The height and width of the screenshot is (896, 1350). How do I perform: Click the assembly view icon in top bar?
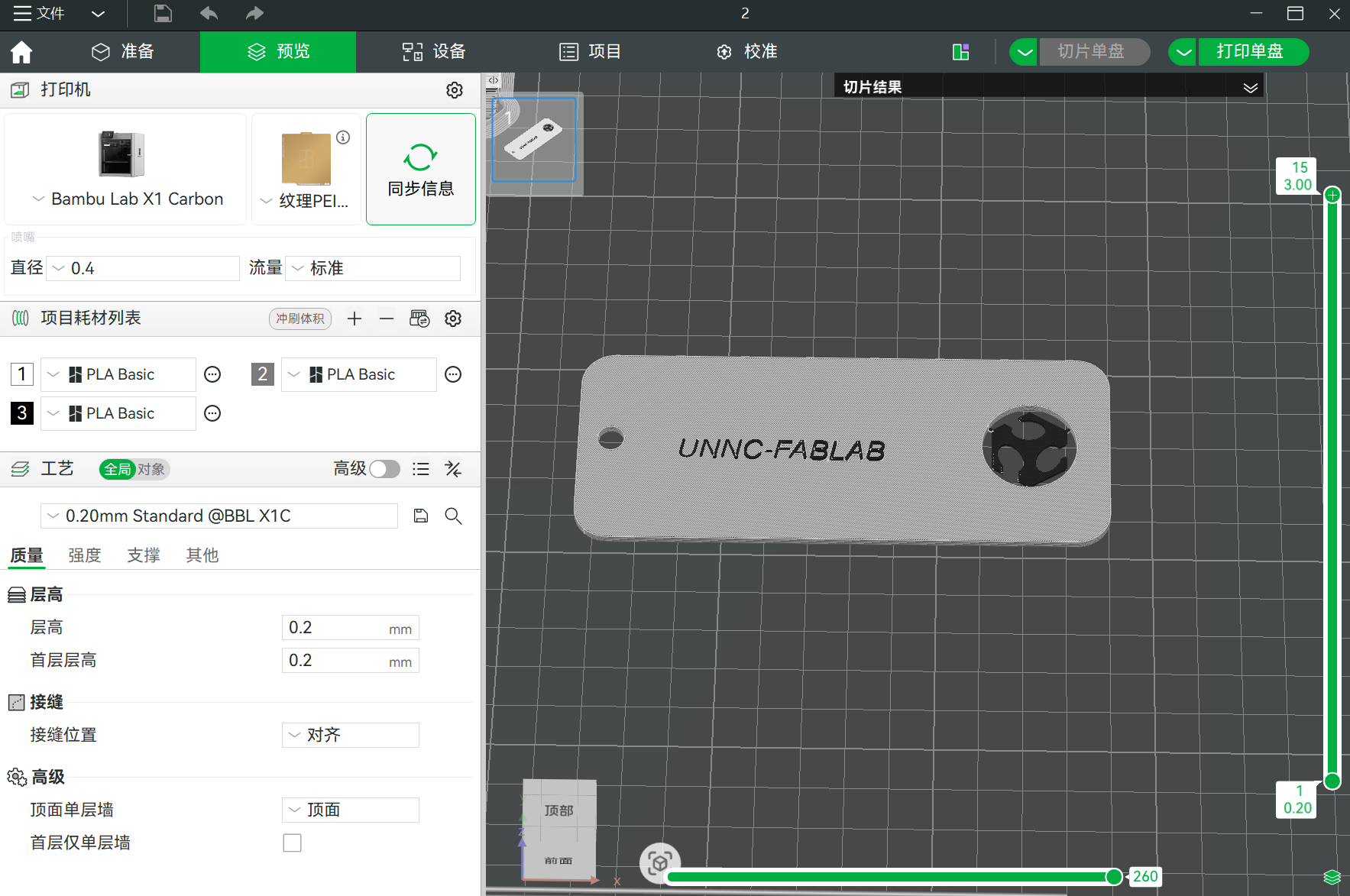click(961, 52)
